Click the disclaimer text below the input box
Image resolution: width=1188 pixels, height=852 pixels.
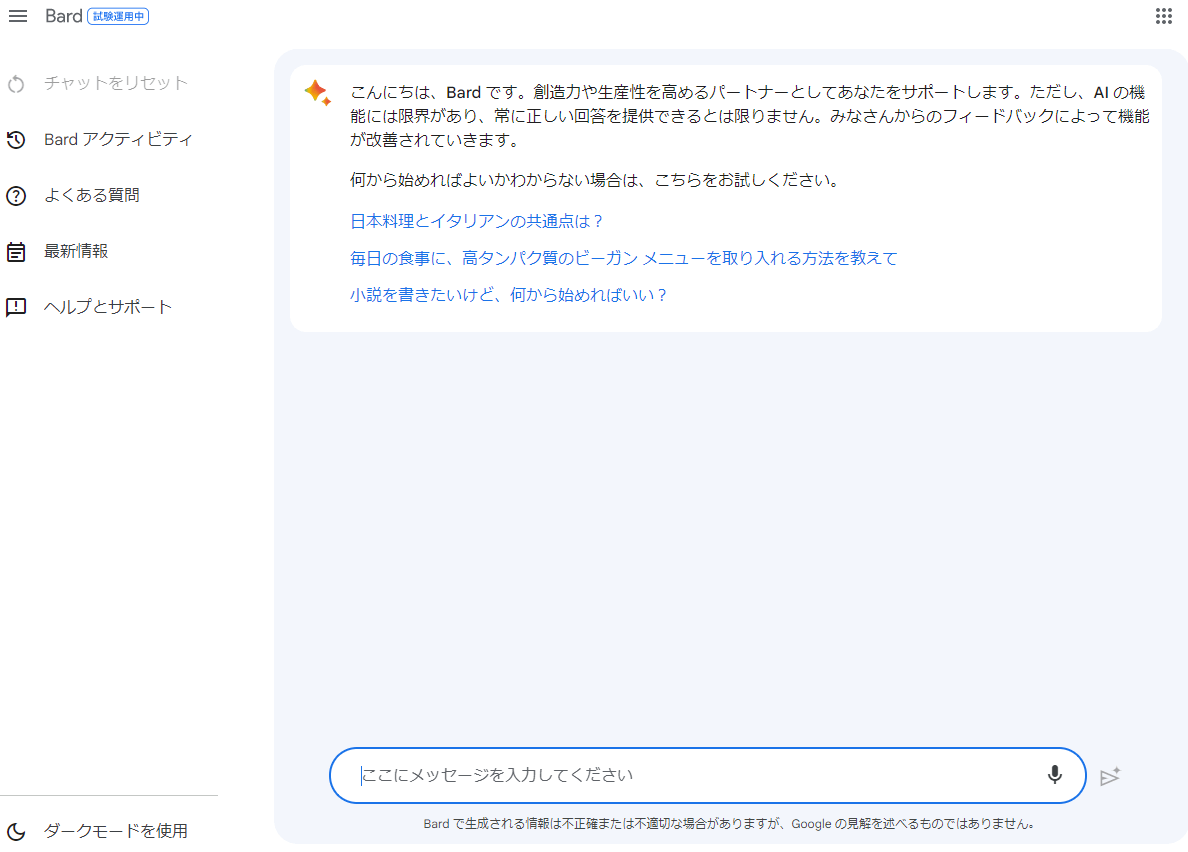point(729,824)
